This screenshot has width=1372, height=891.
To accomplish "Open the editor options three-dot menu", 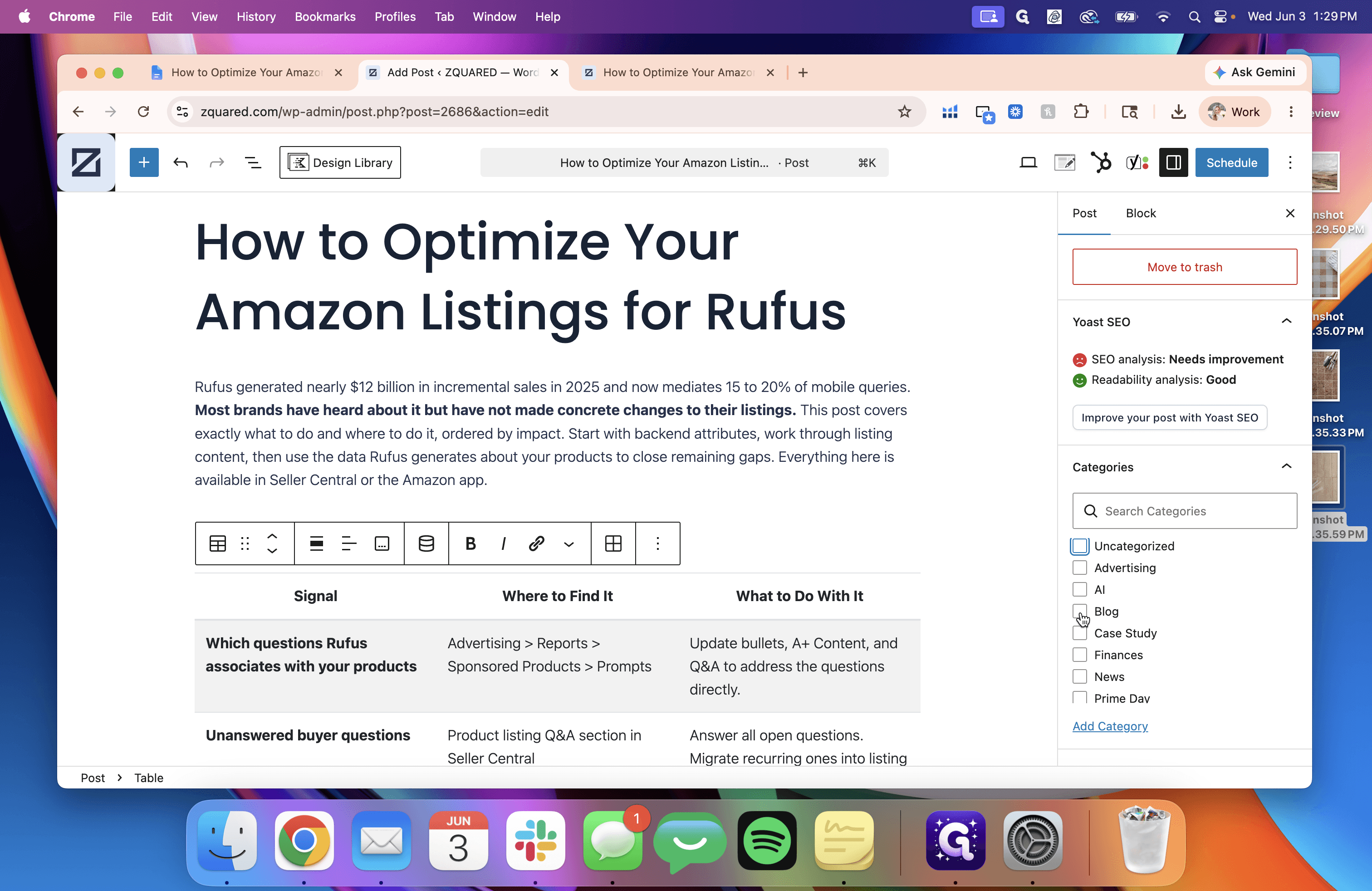I will 1289,162.
